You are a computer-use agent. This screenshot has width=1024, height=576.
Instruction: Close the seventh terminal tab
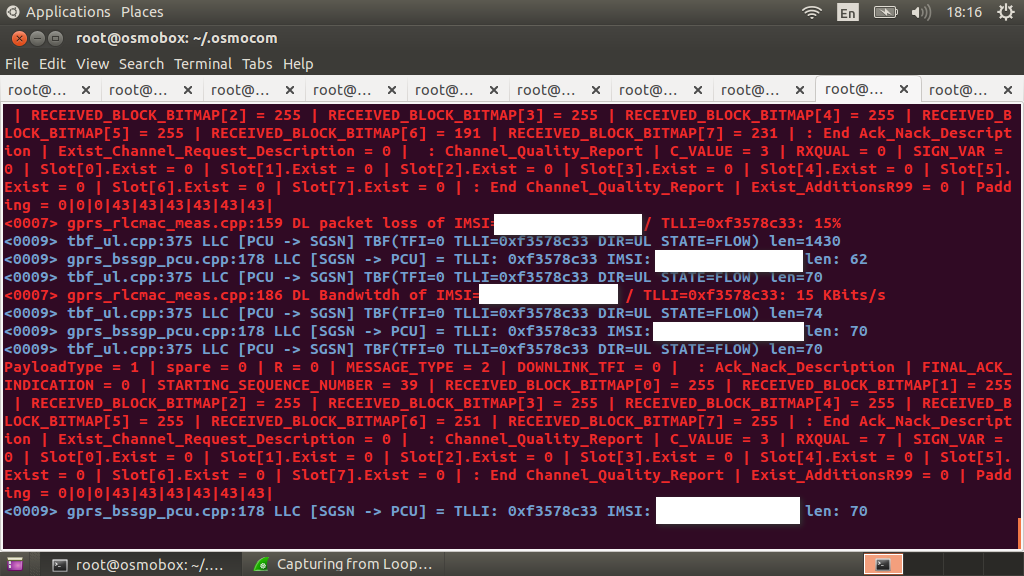tap(697, 90)
